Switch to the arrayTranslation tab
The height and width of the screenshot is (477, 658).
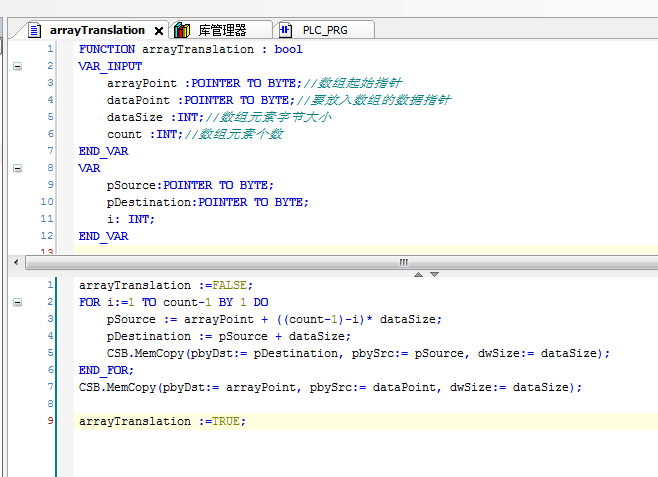97,30
